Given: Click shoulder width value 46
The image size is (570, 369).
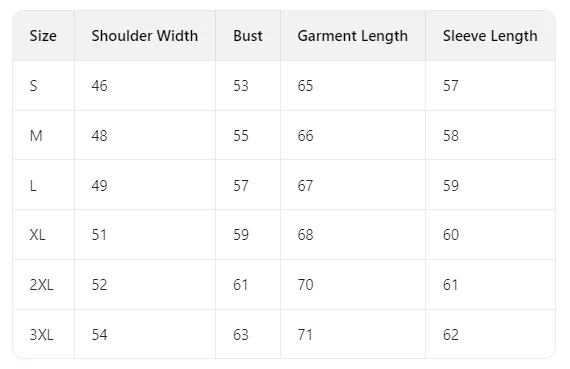Looking at the screenshot, I should click(x=99, y=86).
